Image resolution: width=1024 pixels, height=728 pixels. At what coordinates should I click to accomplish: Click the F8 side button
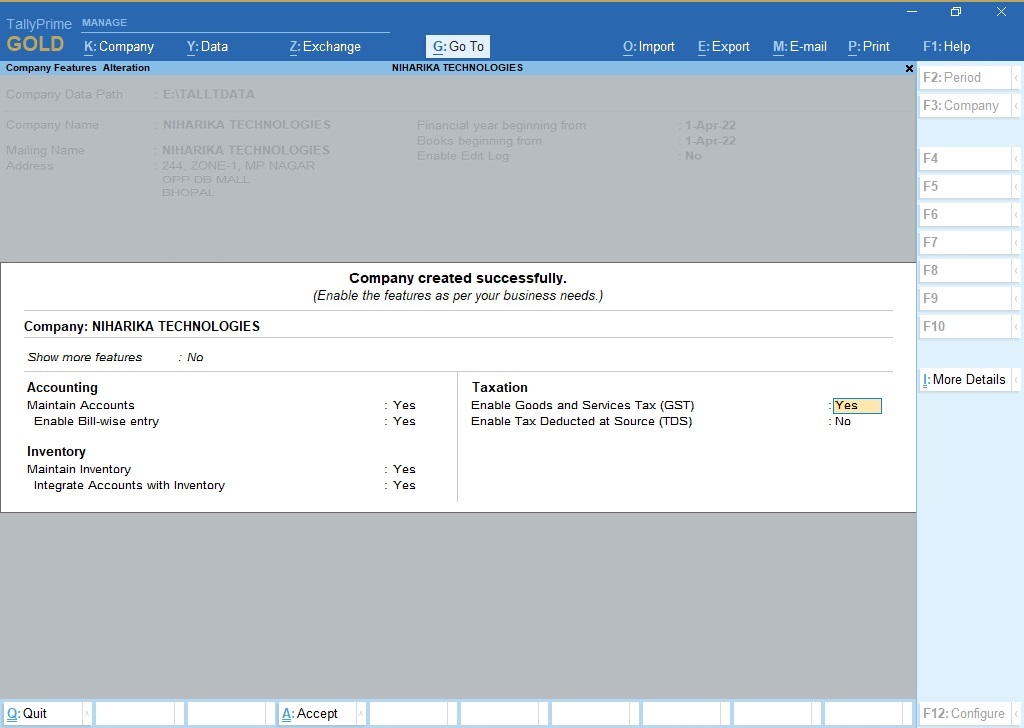tap(965, 271)
